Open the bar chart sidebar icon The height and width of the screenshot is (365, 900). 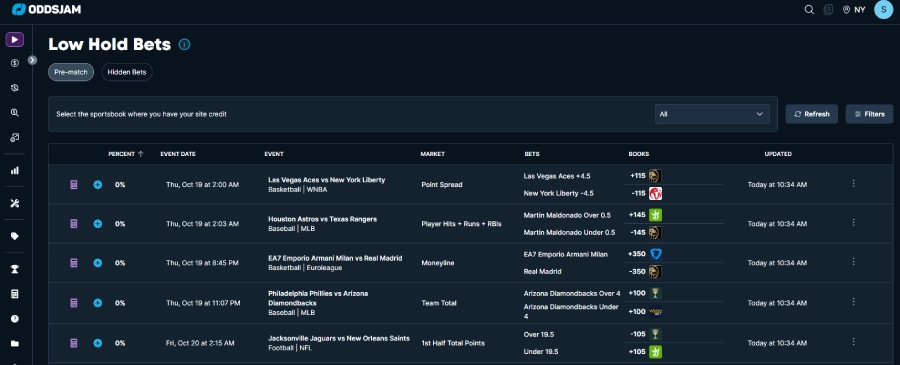pos(15,170)
